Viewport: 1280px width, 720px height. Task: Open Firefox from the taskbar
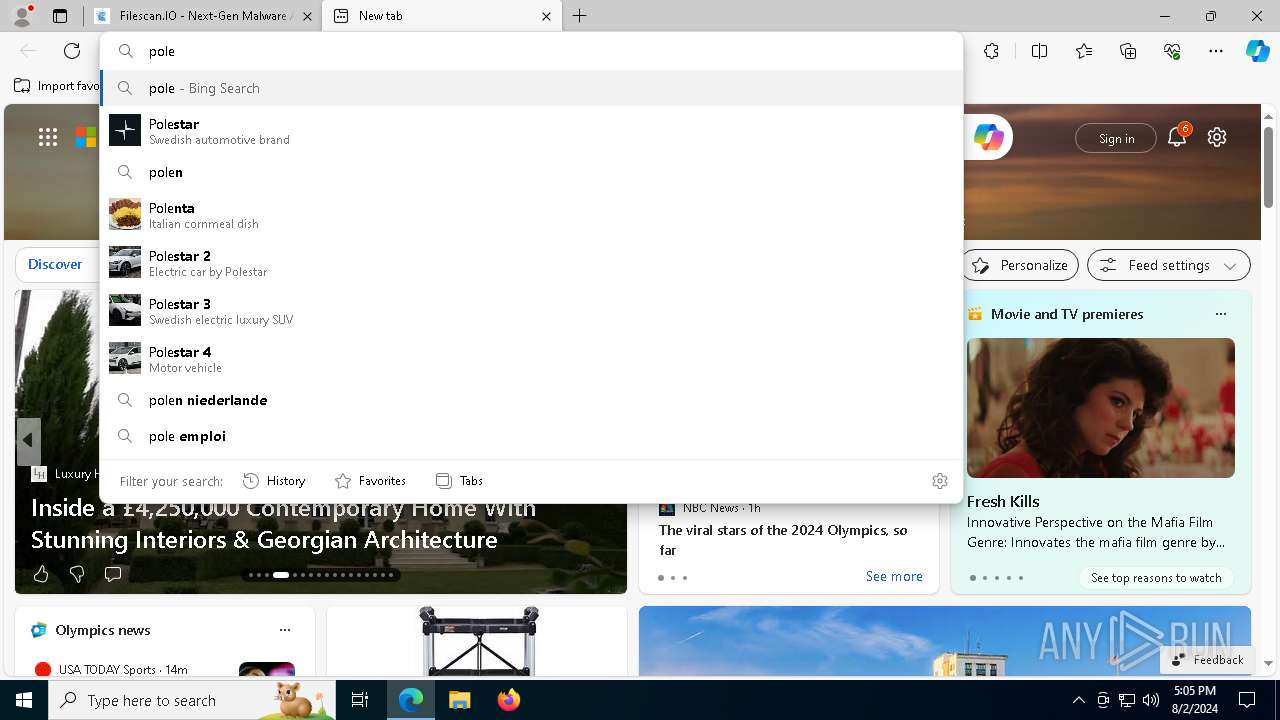pos(508,700)
